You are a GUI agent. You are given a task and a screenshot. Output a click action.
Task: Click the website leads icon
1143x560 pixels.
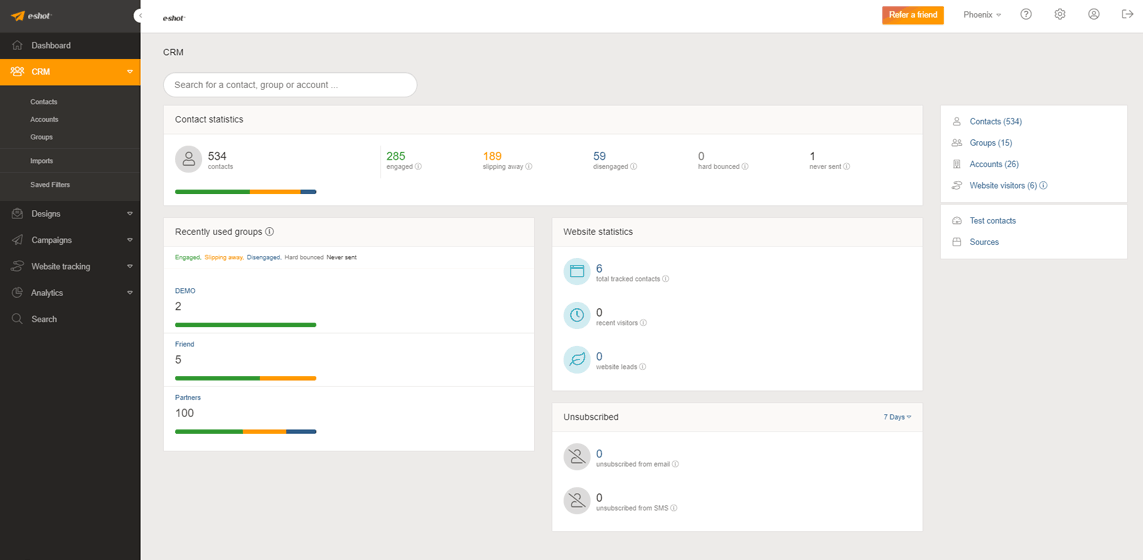(x=577, y=359)
